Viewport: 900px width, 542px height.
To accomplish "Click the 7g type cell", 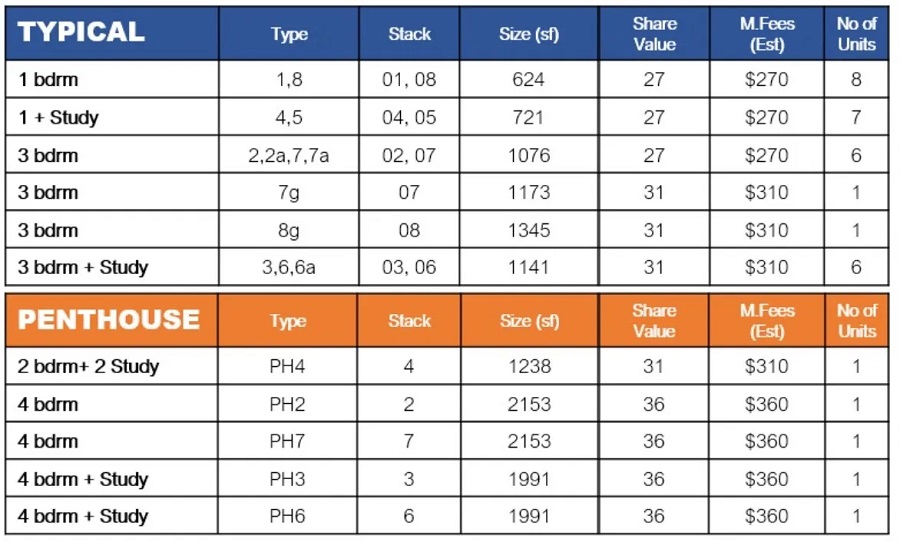I will tap(289, 193).
